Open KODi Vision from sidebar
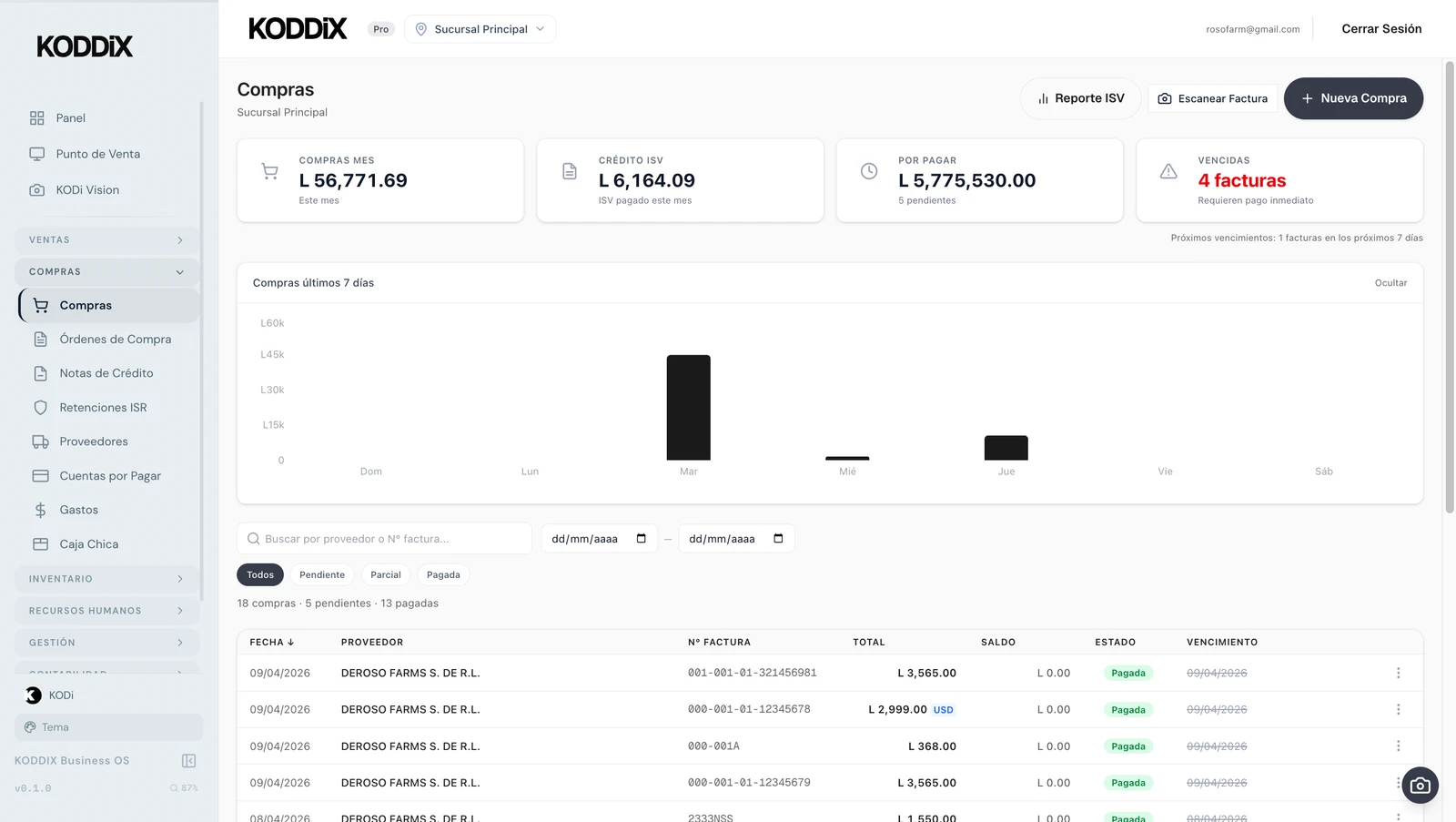 click(87, 190)
